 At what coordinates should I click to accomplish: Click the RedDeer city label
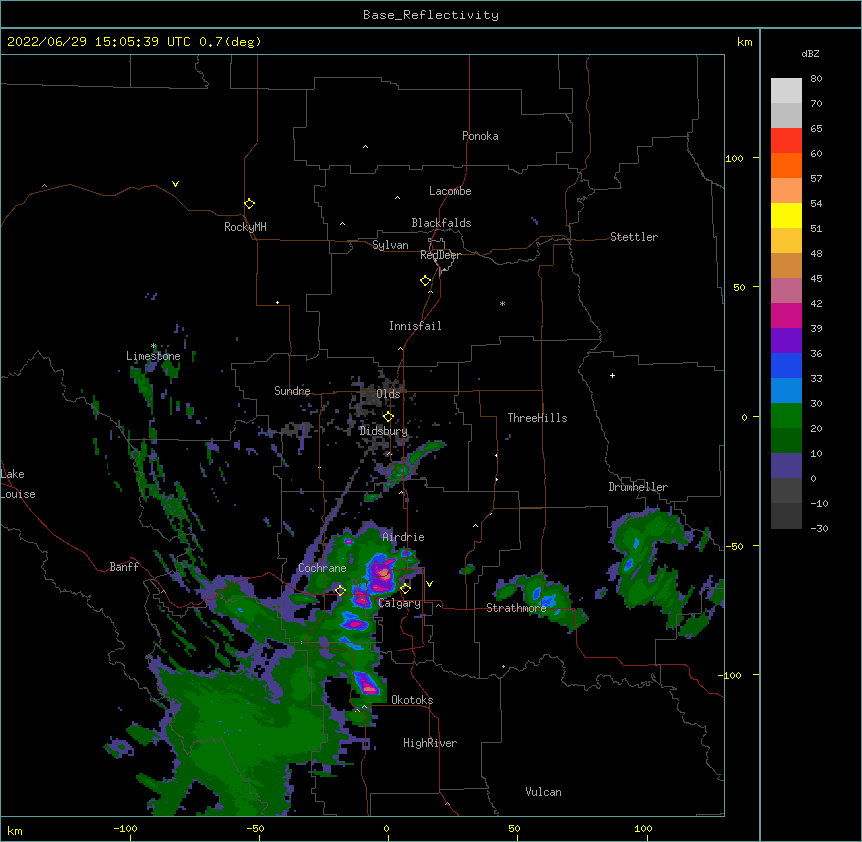click(x=440, y=255)
